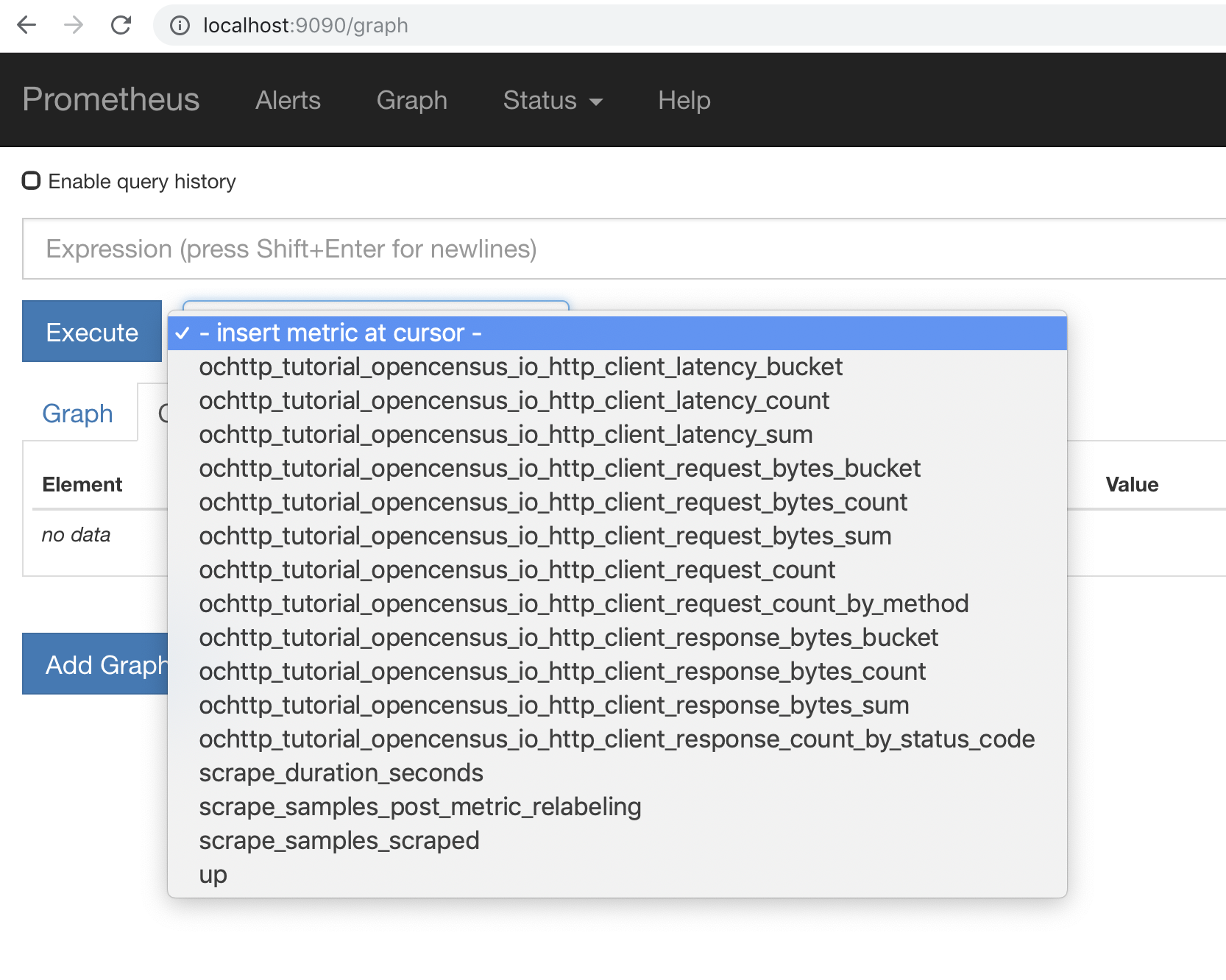Click the browser back arrow icon
Viewport: 1226px width, 980px height.
(x=26, y=26)
